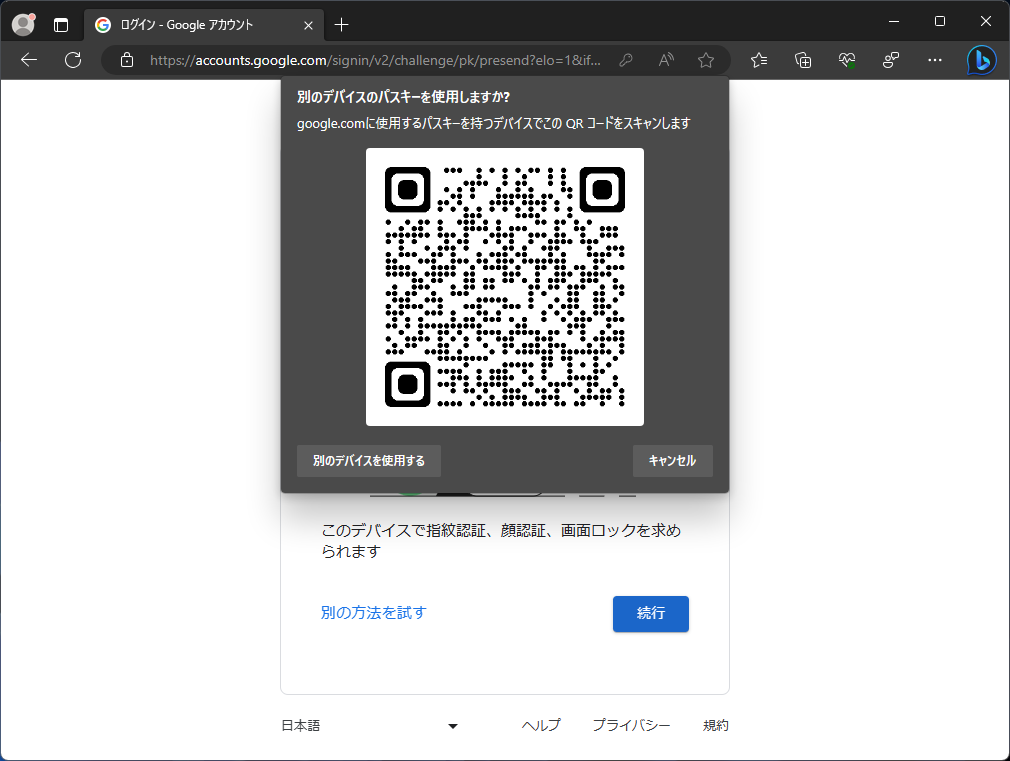Viewport: 1010px width, 761px height.
Task: Refresh the current page
Action: 72,60
